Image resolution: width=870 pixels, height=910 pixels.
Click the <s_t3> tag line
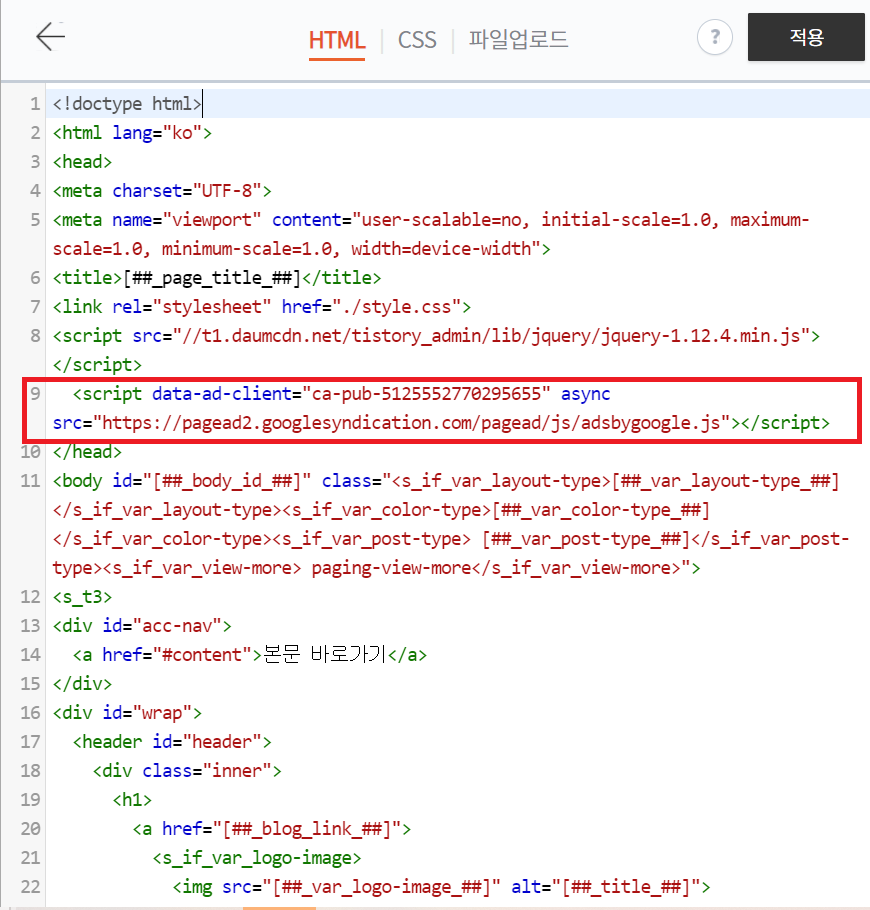82,597
